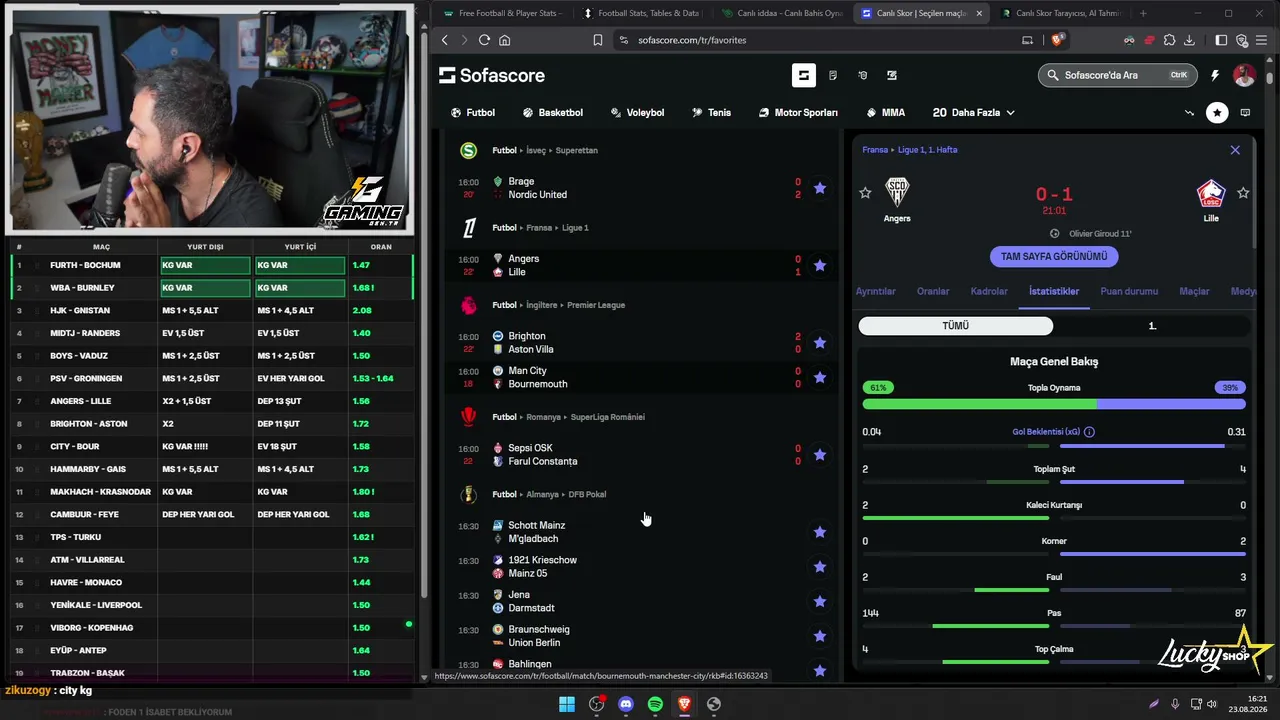Unfavorite the Schott Mainz vs M'gladbach match
The width and height of the screenshot is (1280, 720).
point(820,532)
